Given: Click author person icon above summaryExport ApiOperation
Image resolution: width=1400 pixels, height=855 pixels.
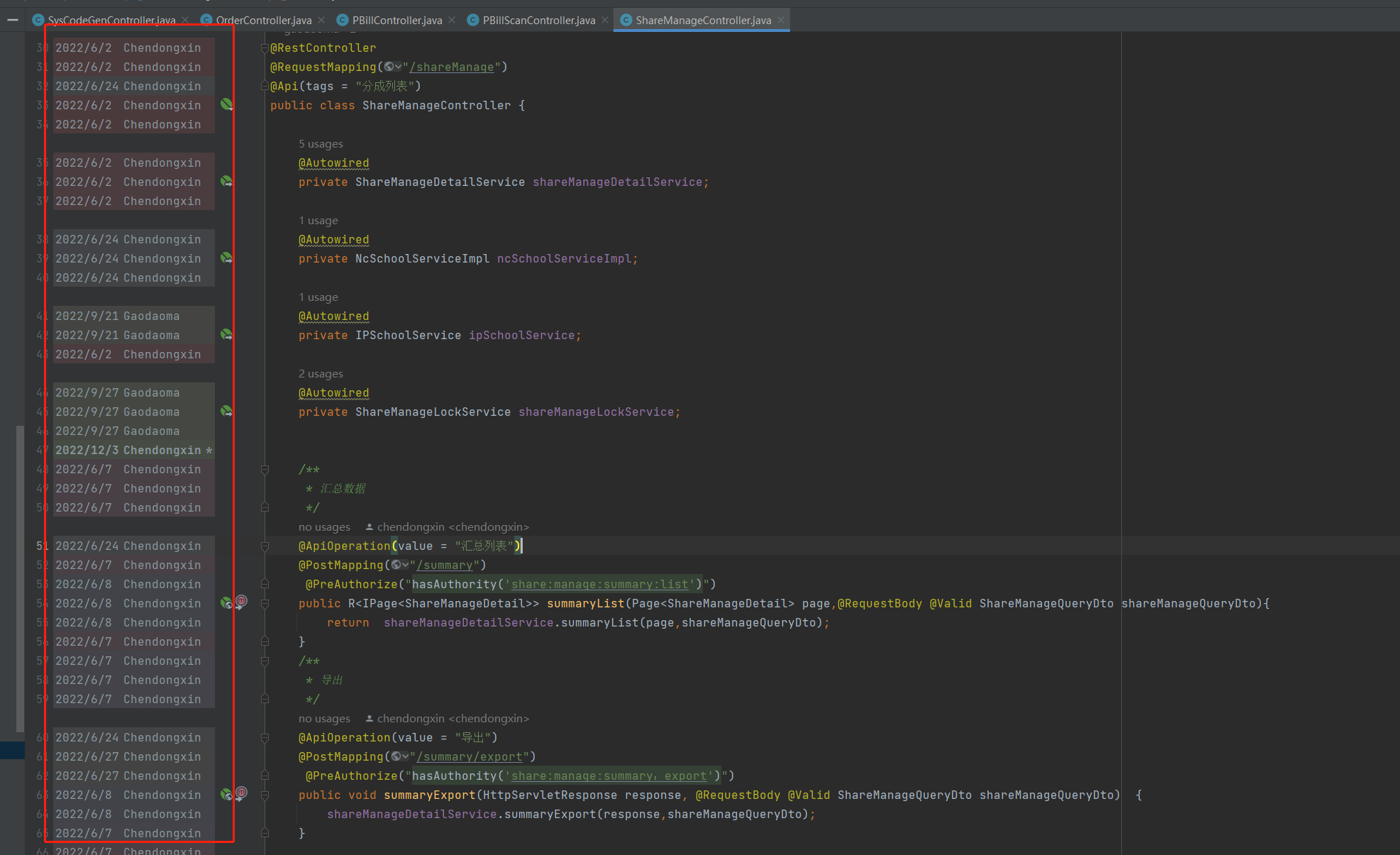Looking at the screenshot, I should (x=370, y=718).
